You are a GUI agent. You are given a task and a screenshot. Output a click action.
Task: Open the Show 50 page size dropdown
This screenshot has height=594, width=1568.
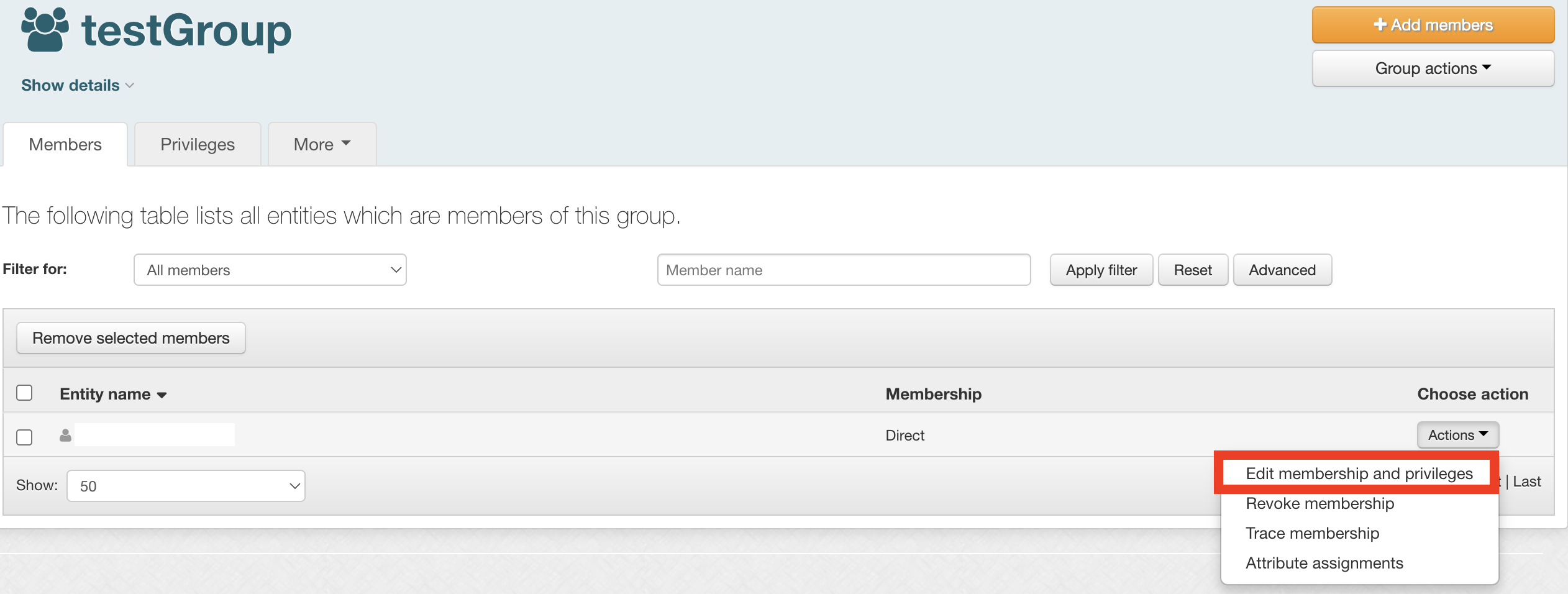[x=186, y=486]
